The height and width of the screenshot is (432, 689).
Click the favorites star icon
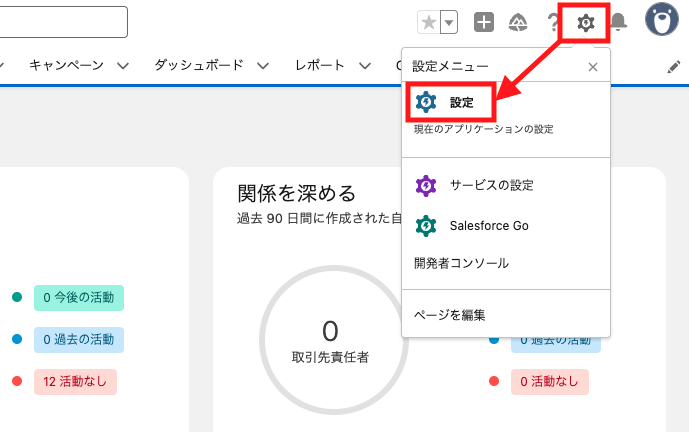pyautogui.click(x=429, y=22)
